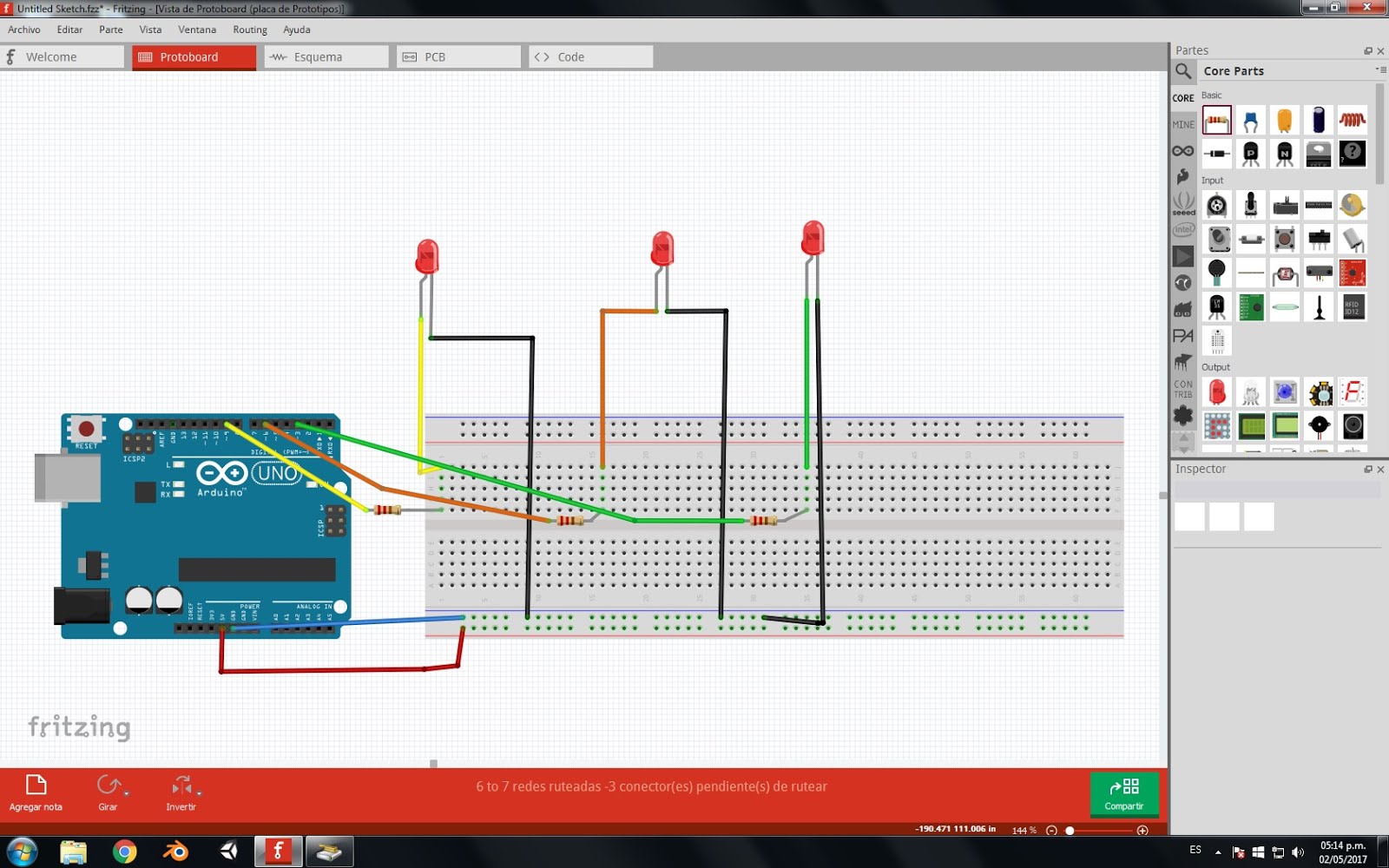
Task: Select the slide switch part
Action: tap(1319, 239)
